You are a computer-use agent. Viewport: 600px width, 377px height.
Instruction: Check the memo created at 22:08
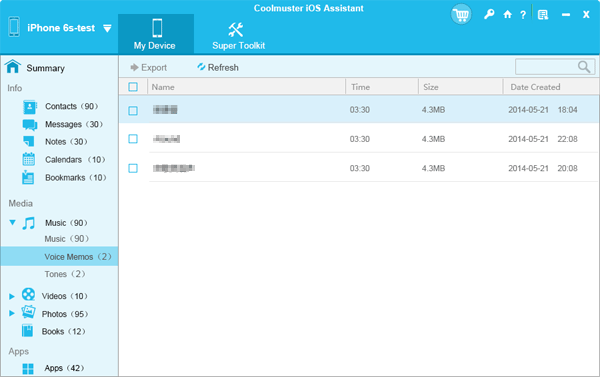133,139
